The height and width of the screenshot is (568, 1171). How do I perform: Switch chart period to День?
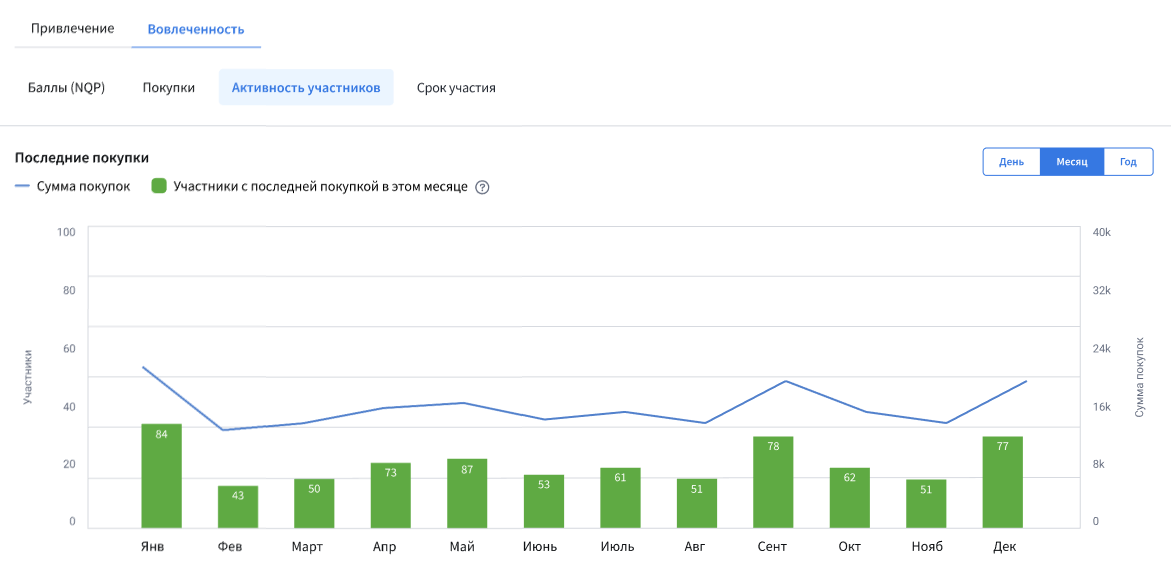(x=1011, y=162)
